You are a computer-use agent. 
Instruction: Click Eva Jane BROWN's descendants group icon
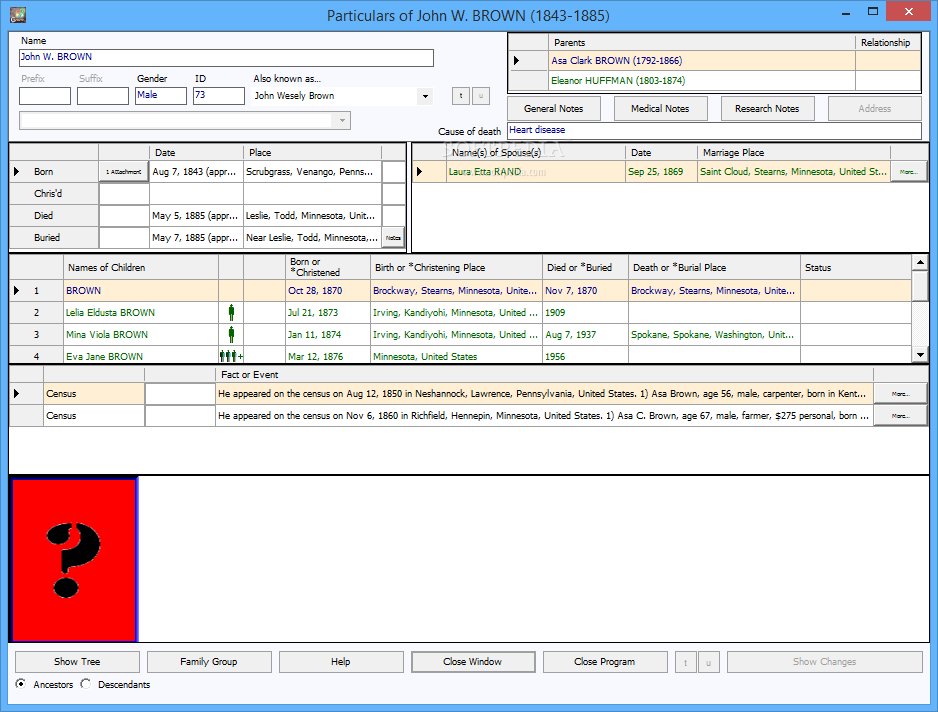coord(231,356)
